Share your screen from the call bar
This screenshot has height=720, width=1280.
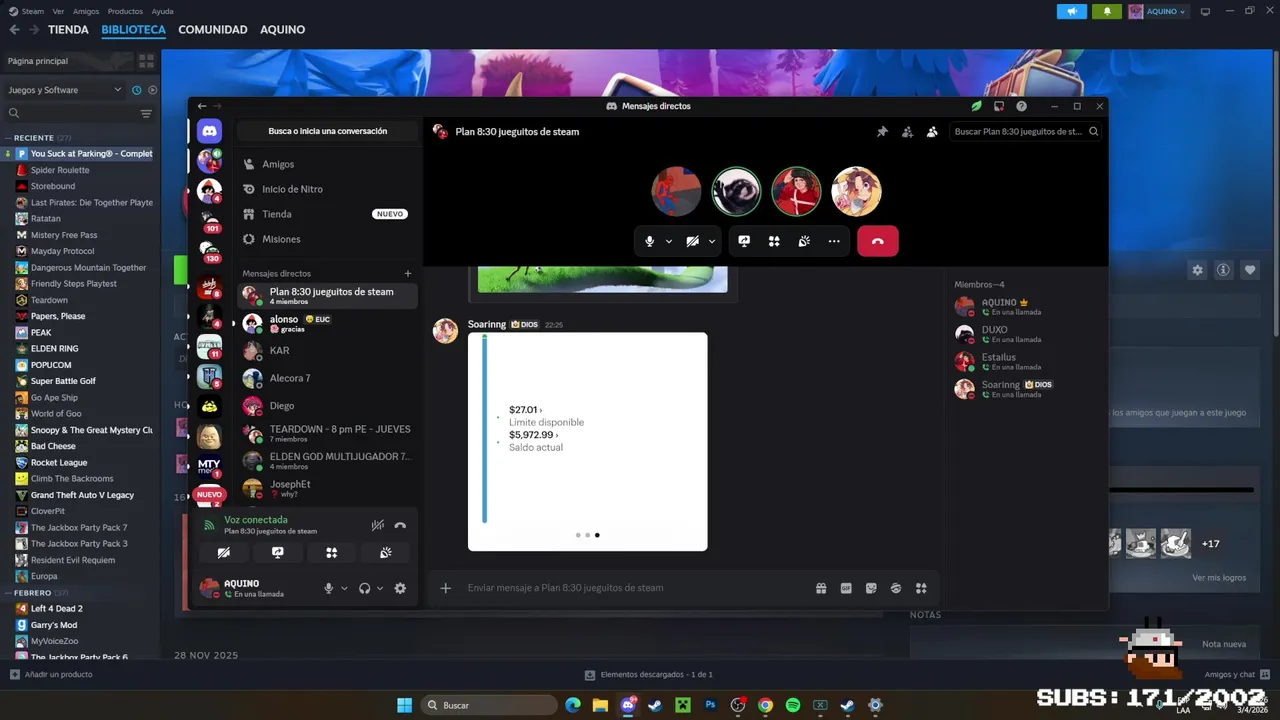click(744, 241)
